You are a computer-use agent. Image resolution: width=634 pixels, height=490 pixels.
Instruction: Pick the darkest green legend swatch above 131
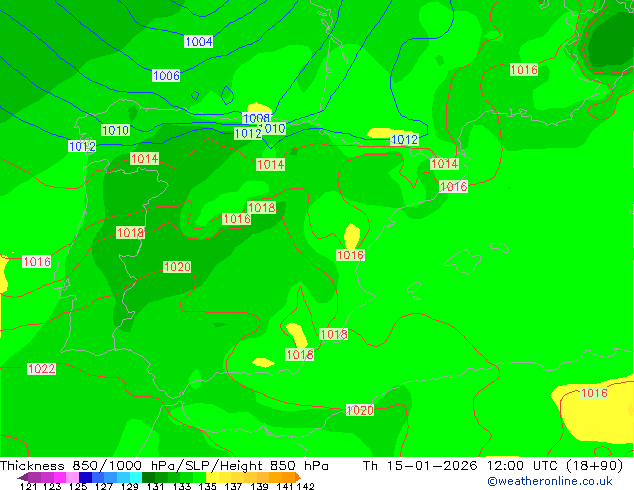click(148, 477)
